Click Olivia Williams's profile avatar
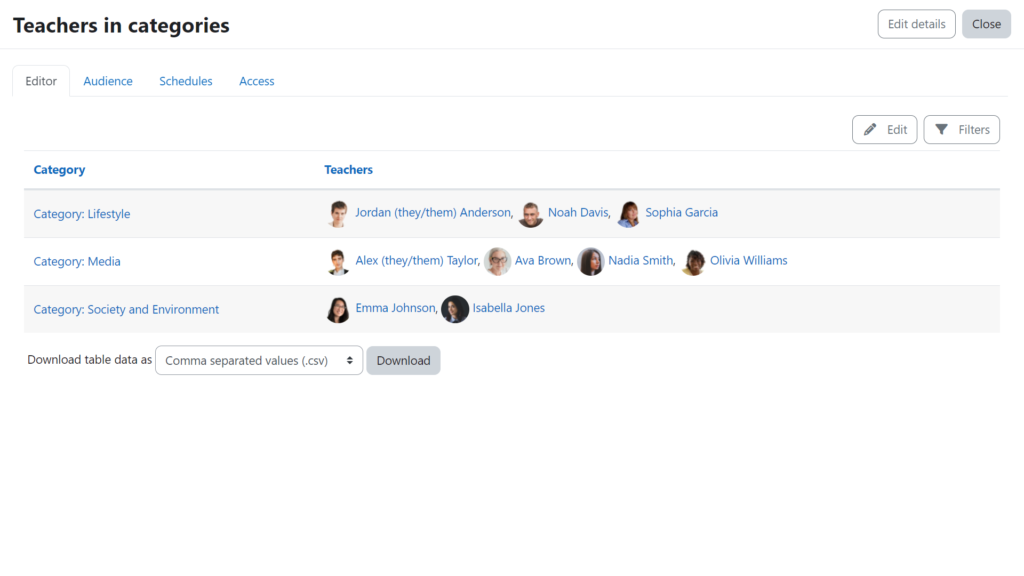1024x576 pixels. (x=693, y=262)
